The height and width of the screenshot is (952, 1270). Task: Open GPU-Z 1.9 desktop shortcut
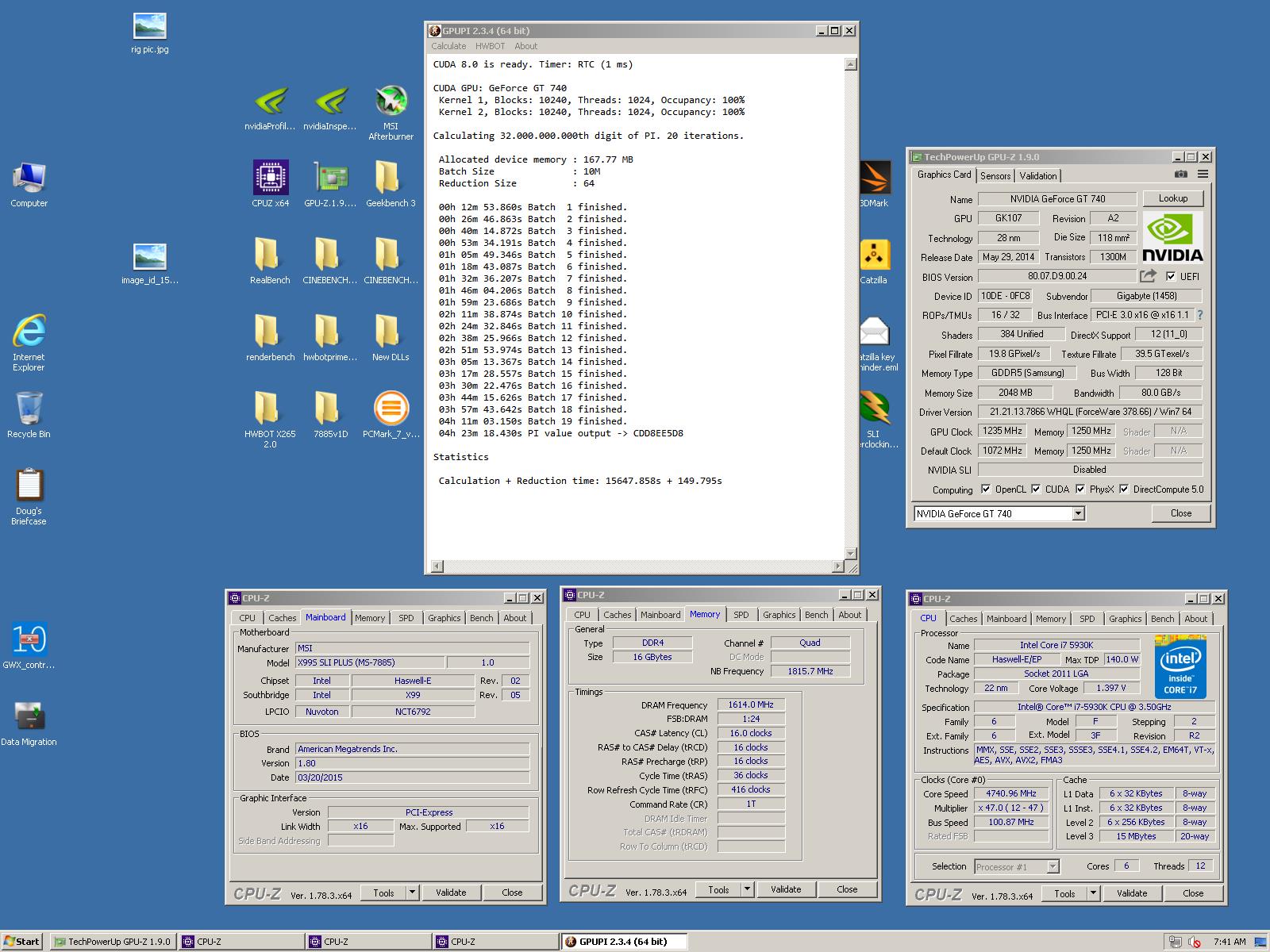click(x=330, y=183)
